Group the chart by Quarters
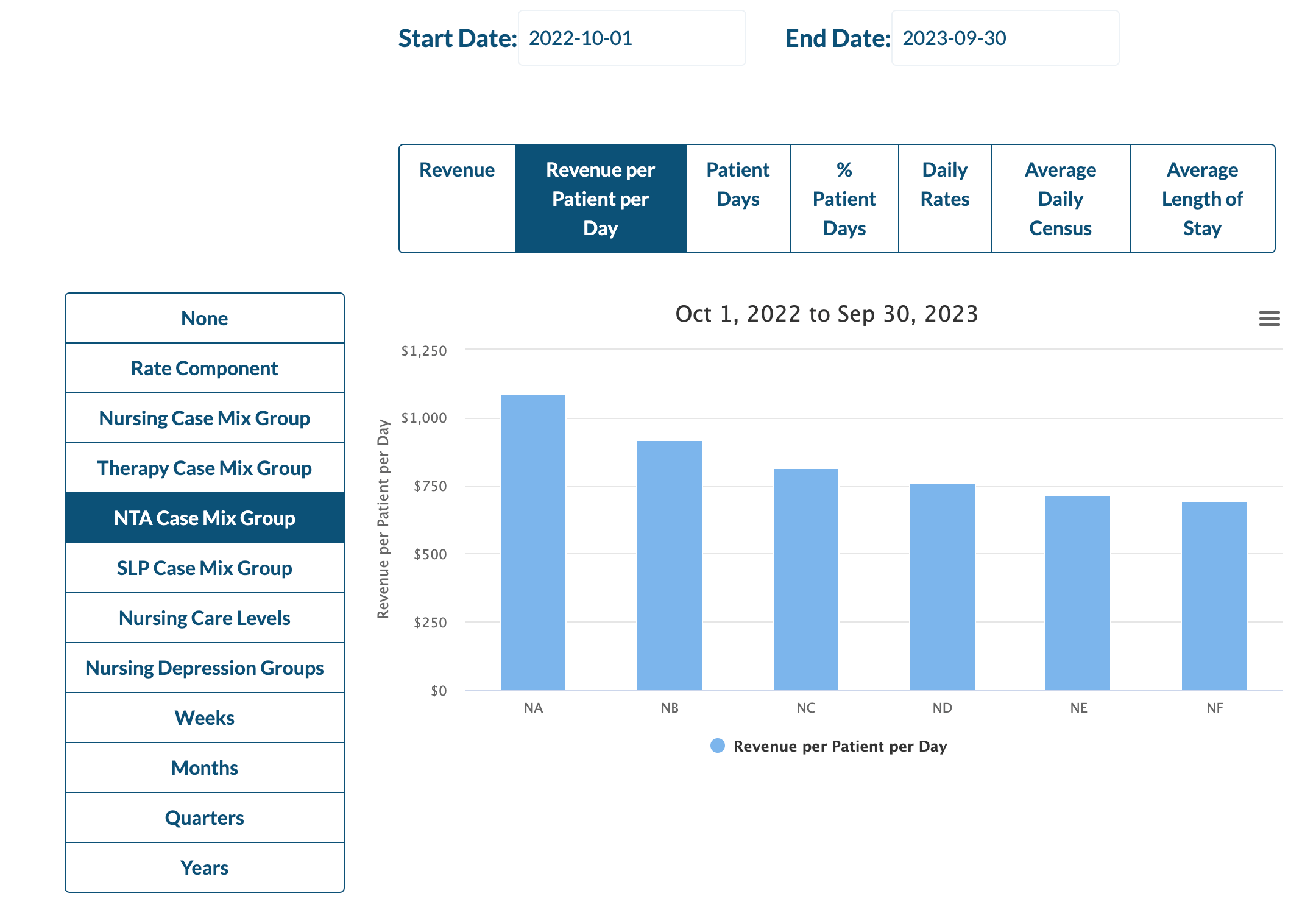This screenshot has height=910, width=1316. (205, 818)
